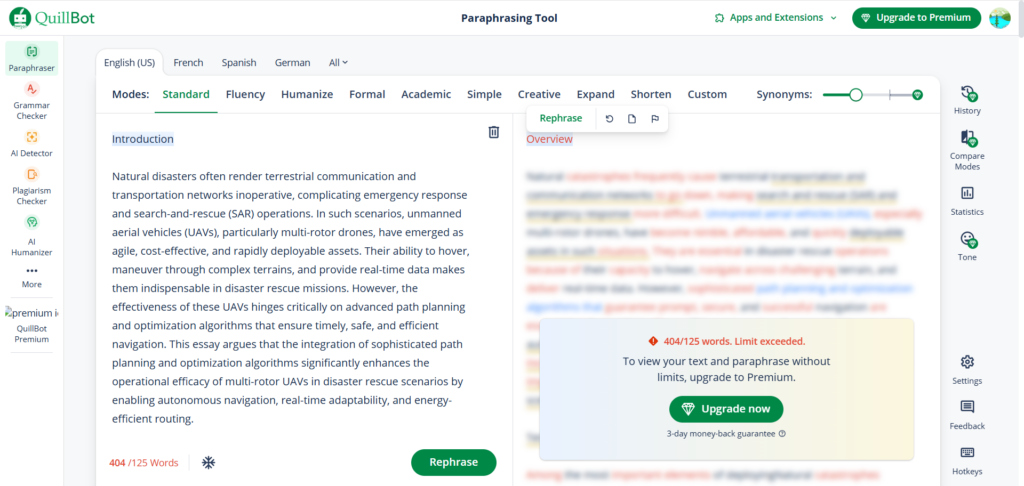Viewport: 1024px width, 486px height.
Task: Click the green Rephrase button below the input
Action: 454,462
